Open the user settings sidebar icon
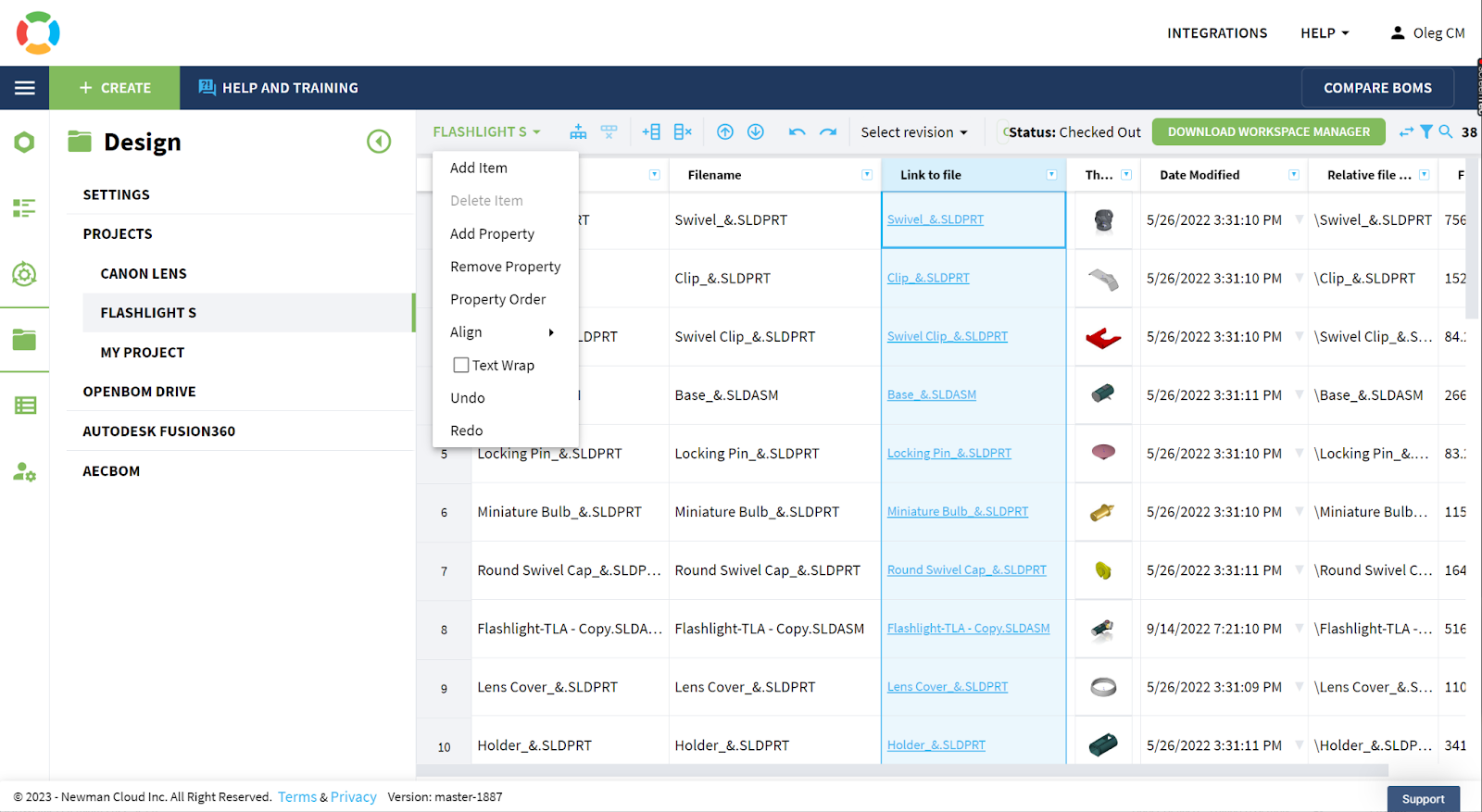This screenshot has width=1482, height=812. tap(24, 472)
